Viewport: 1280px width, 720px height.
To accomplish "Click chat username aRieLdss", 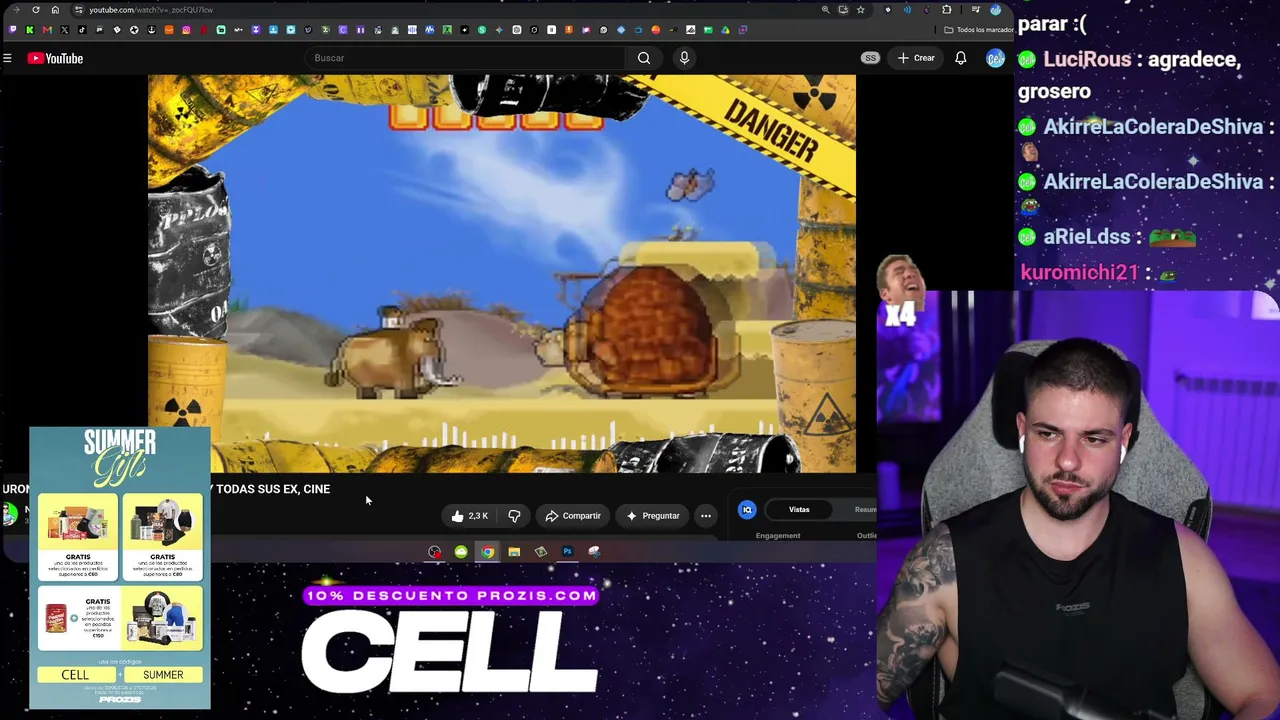I will coord(1087,237).
